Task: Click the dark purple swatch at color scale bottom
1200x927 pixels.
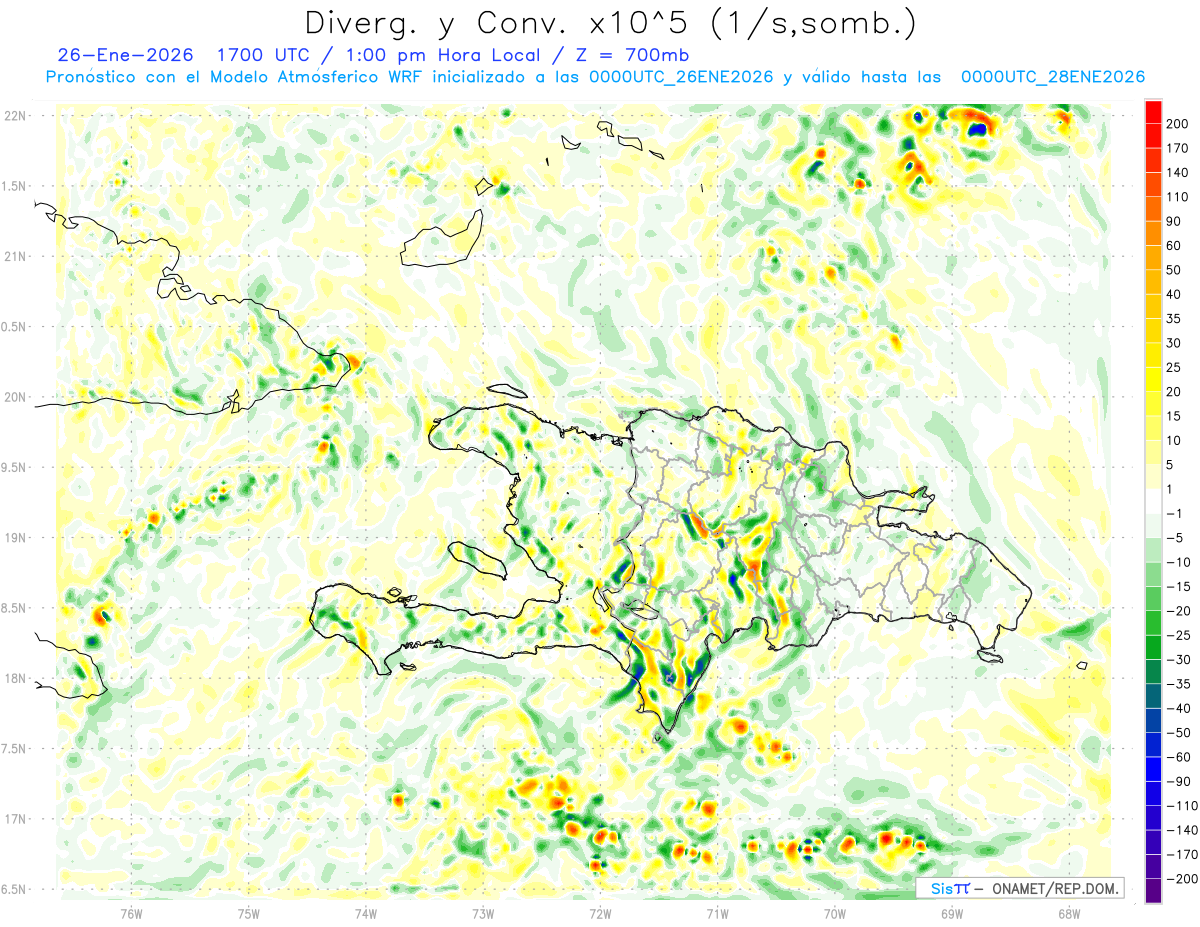Action: point(1153,890)
